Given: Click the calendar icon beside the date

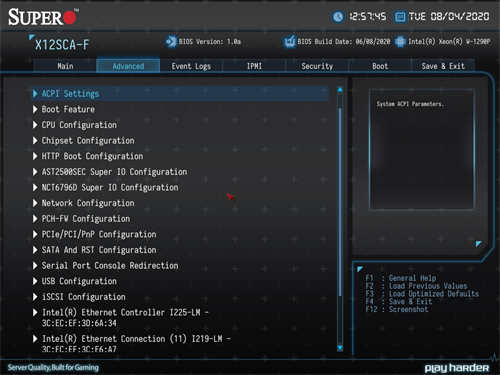Looking at the screenshot, I should [400, 17].
